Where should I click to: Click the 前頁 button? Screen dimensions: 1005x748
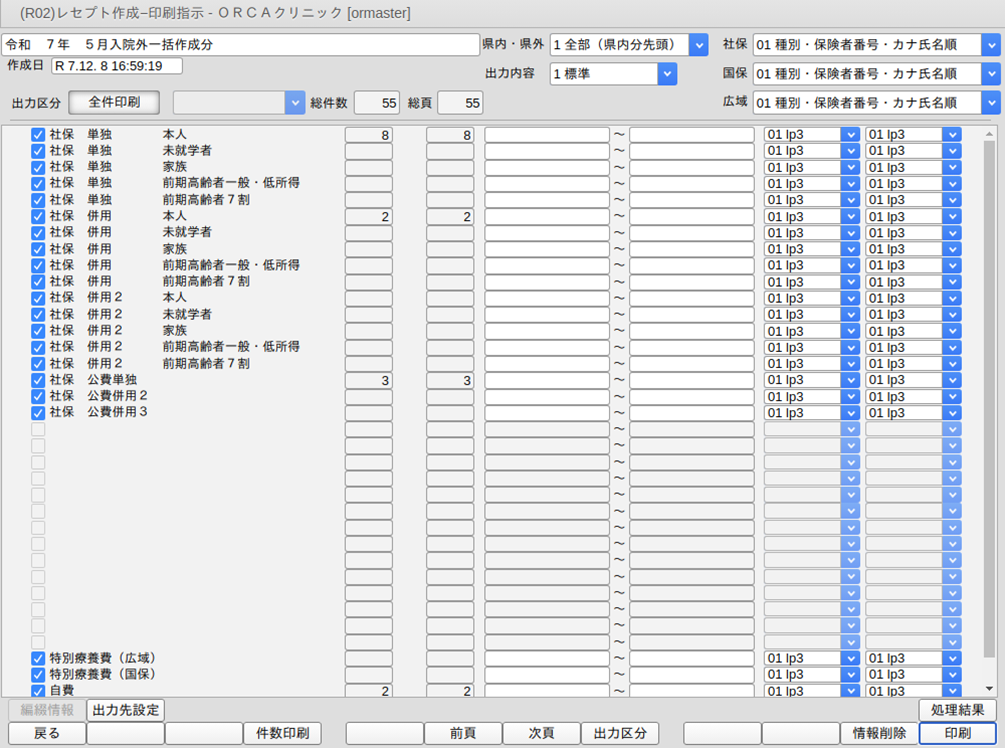[462, 733]
